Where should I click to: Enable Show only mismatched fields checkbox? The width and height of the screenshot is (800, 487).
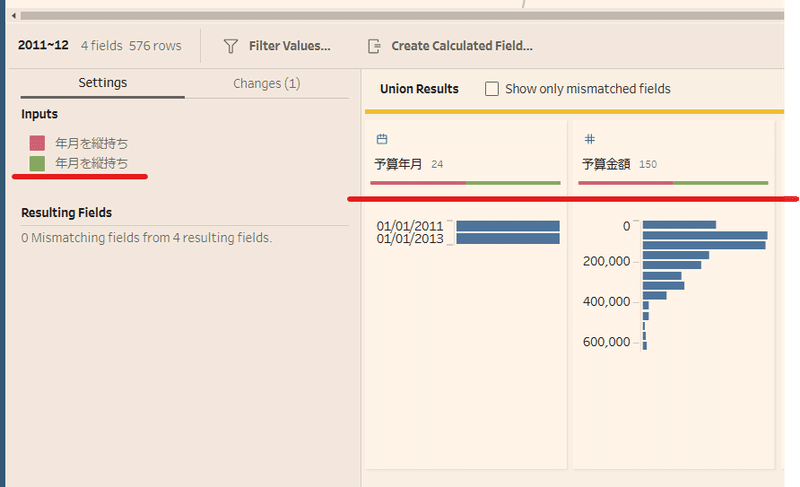tap(491, 89)
